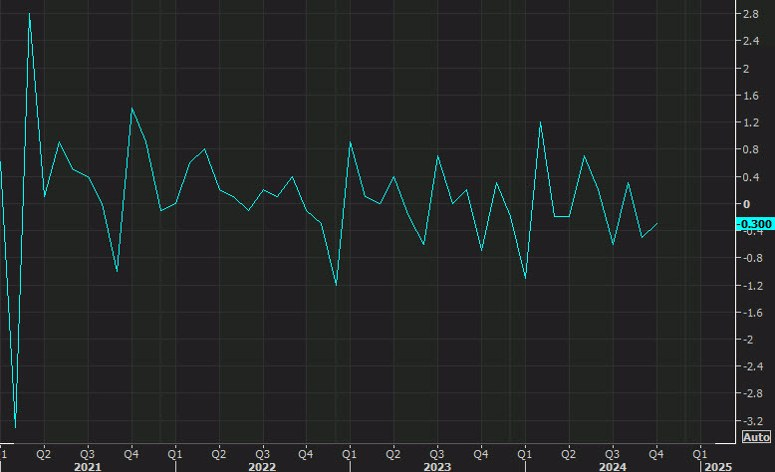Click the 1.2 axis value

pyautogui.click(x=751, y=123)
